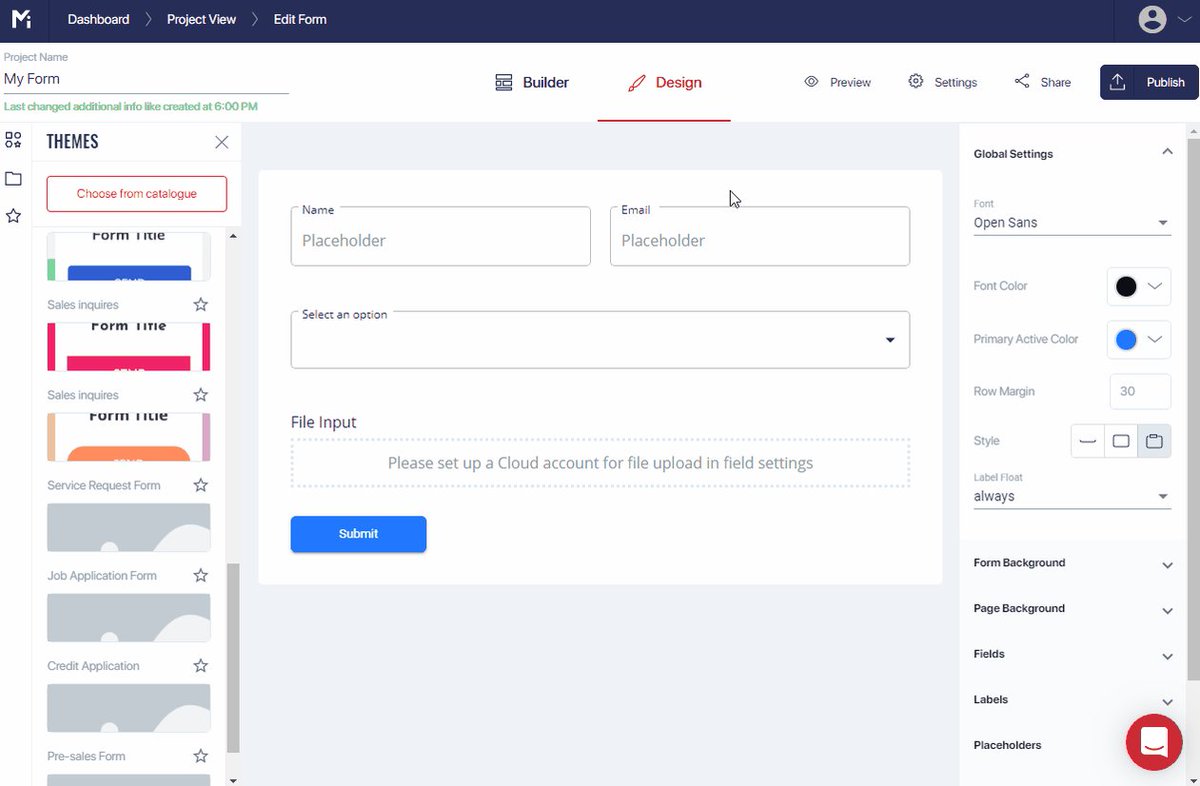Favorite the Pre-sales Form theme
The image size is (1200, 786).
point(200,756)
